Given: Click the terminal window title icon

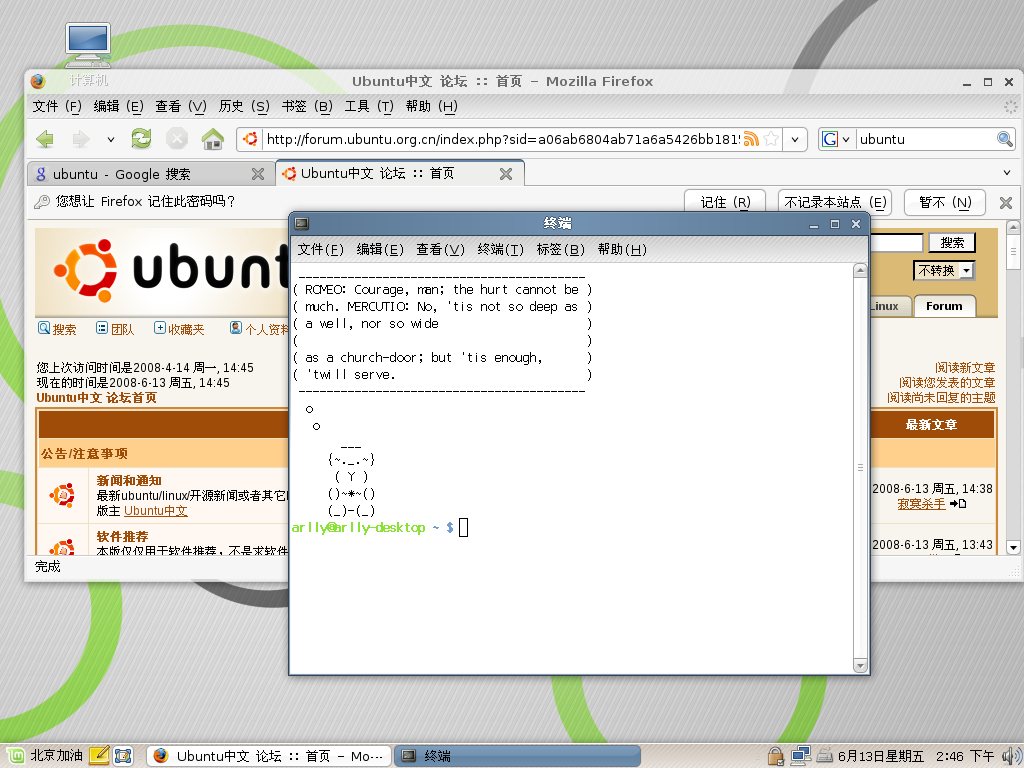Looking at the screenshot, I should pos(302,223).
